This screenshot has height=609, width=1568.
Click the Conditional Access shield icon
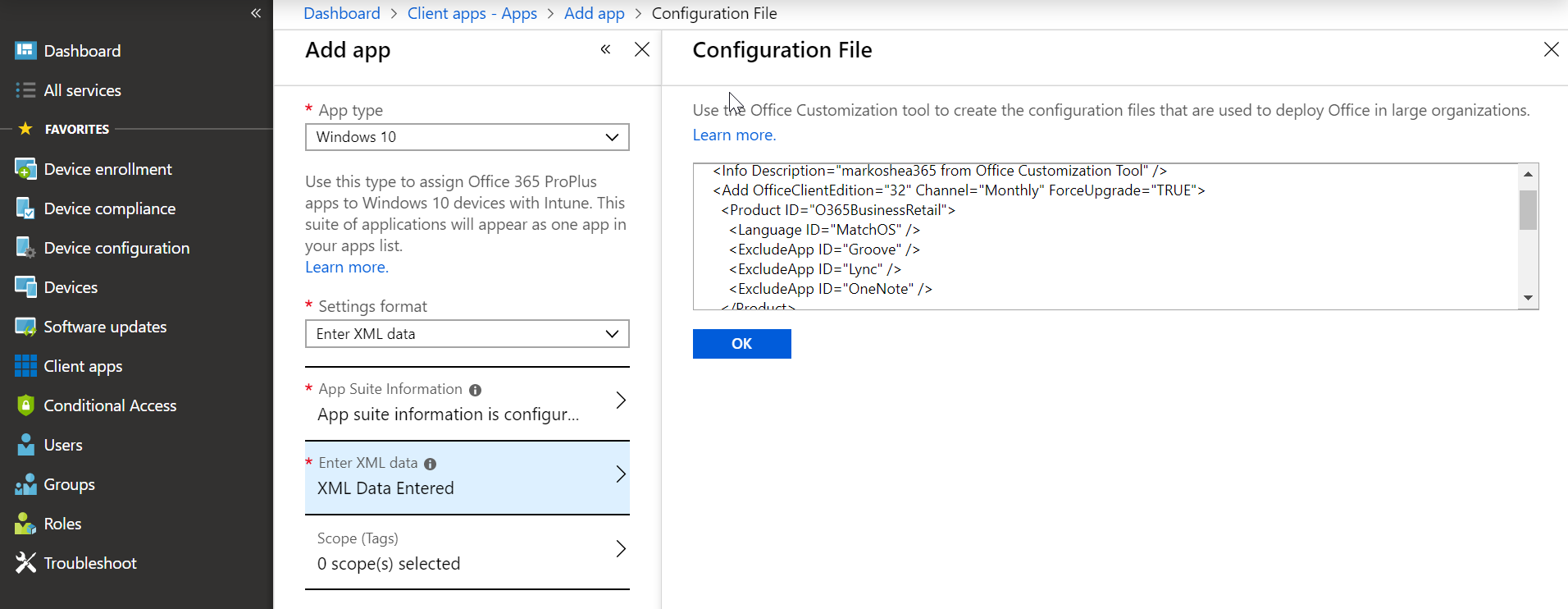point(25,405)
